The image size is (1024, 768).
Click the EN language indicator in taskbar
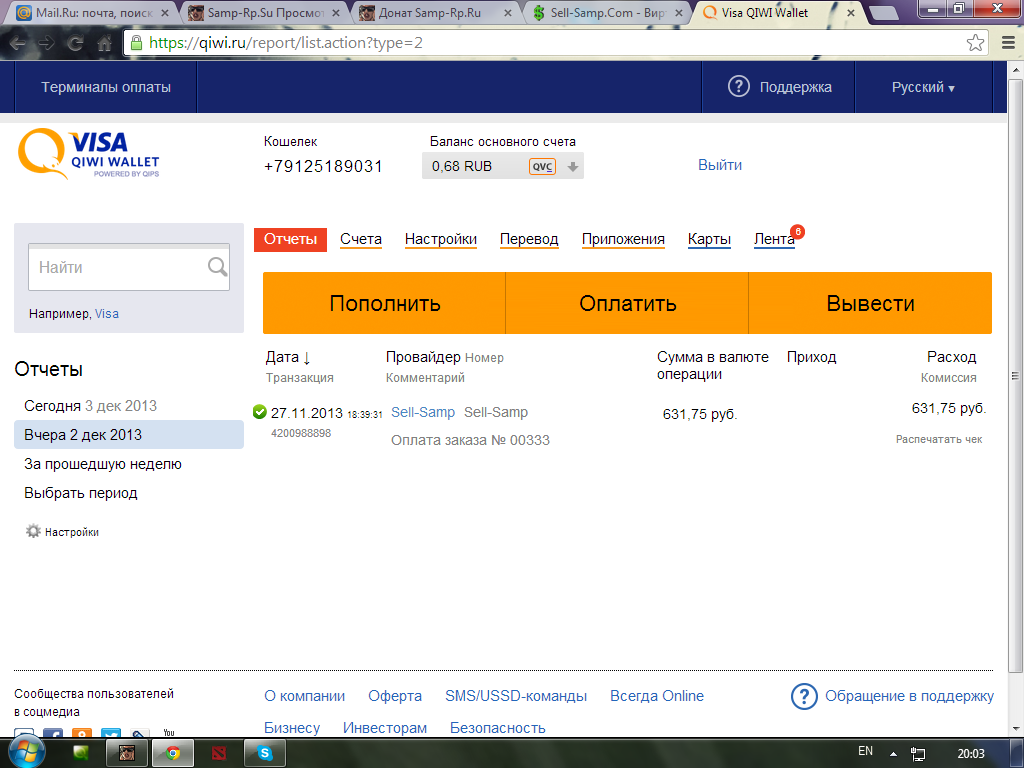865,751
